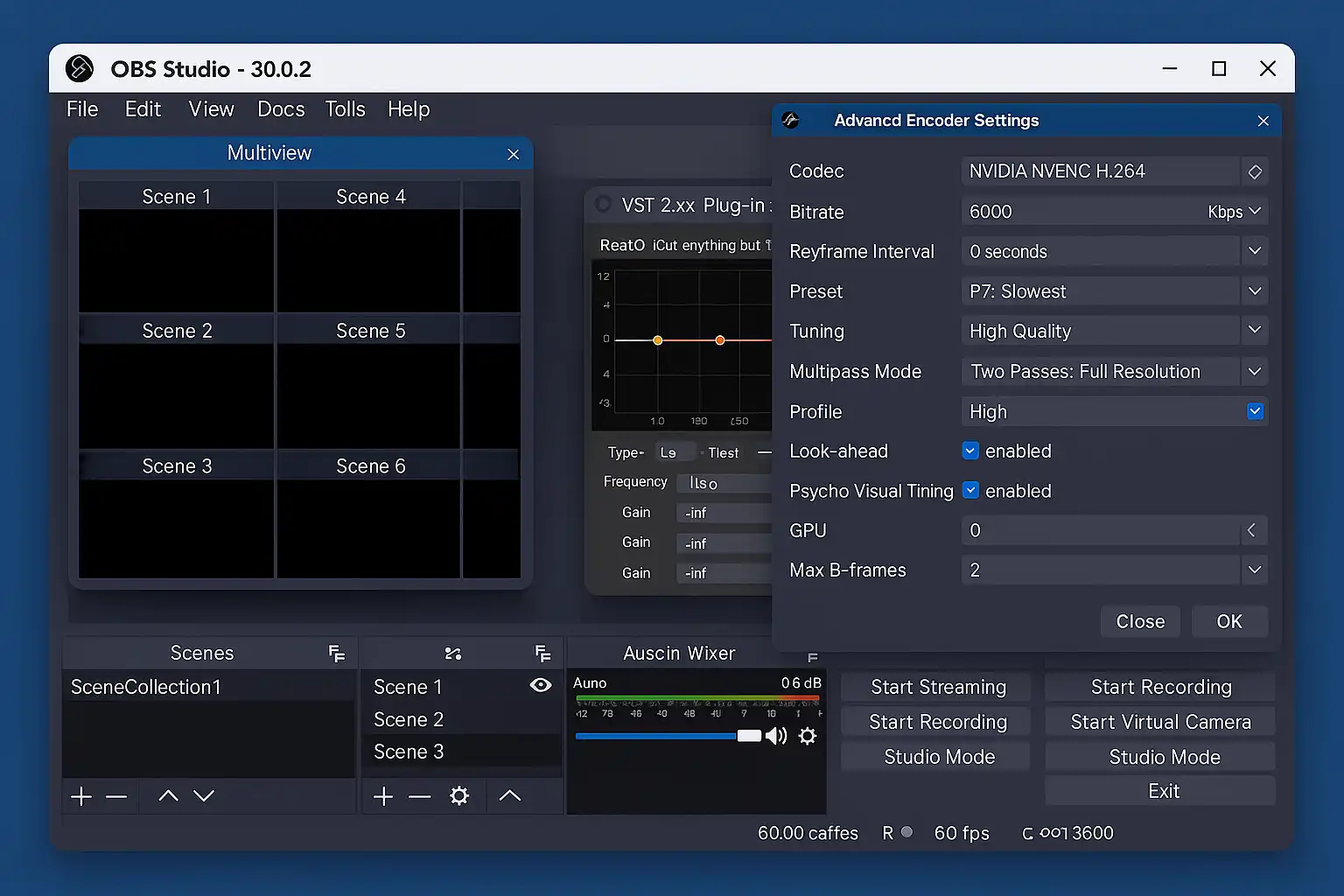The width and height of the screenshot is (1344, 896).
Task: Expand the Keyframe Interval dropdown
Action: [1255, 251]
